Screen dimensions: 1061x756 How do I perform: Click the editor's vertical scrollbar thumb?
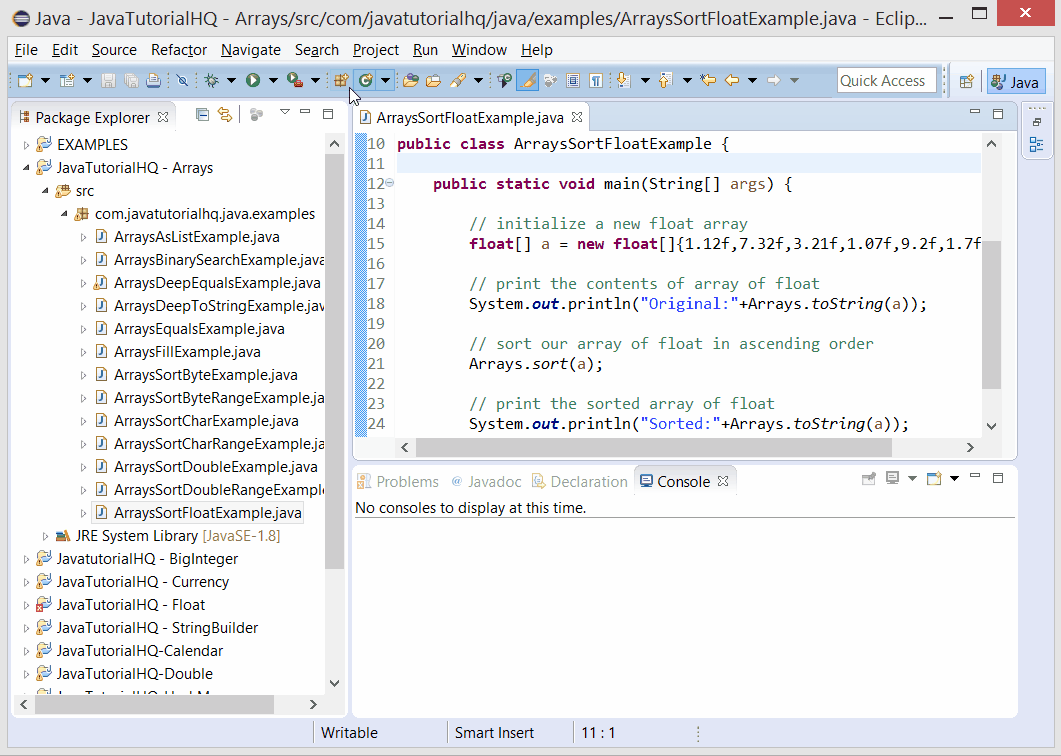pos(991,315)
